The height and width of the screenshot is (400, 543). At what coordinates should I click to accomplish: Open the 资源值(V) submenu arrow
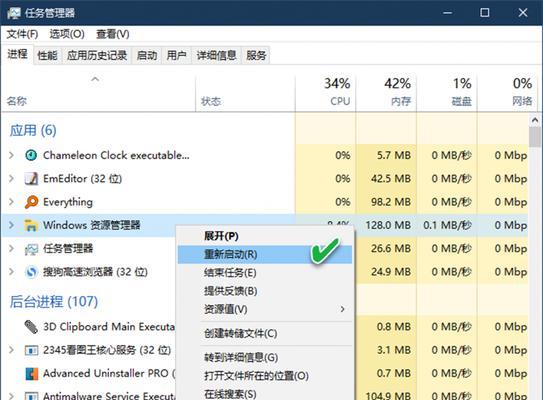[x=342, y=309]
